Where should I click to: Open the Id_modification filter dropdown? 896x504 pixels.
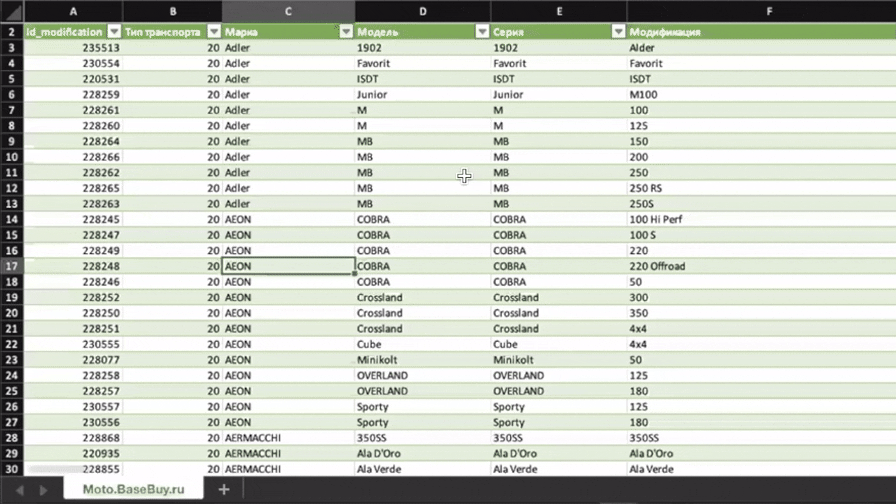(x=114, y=32)
